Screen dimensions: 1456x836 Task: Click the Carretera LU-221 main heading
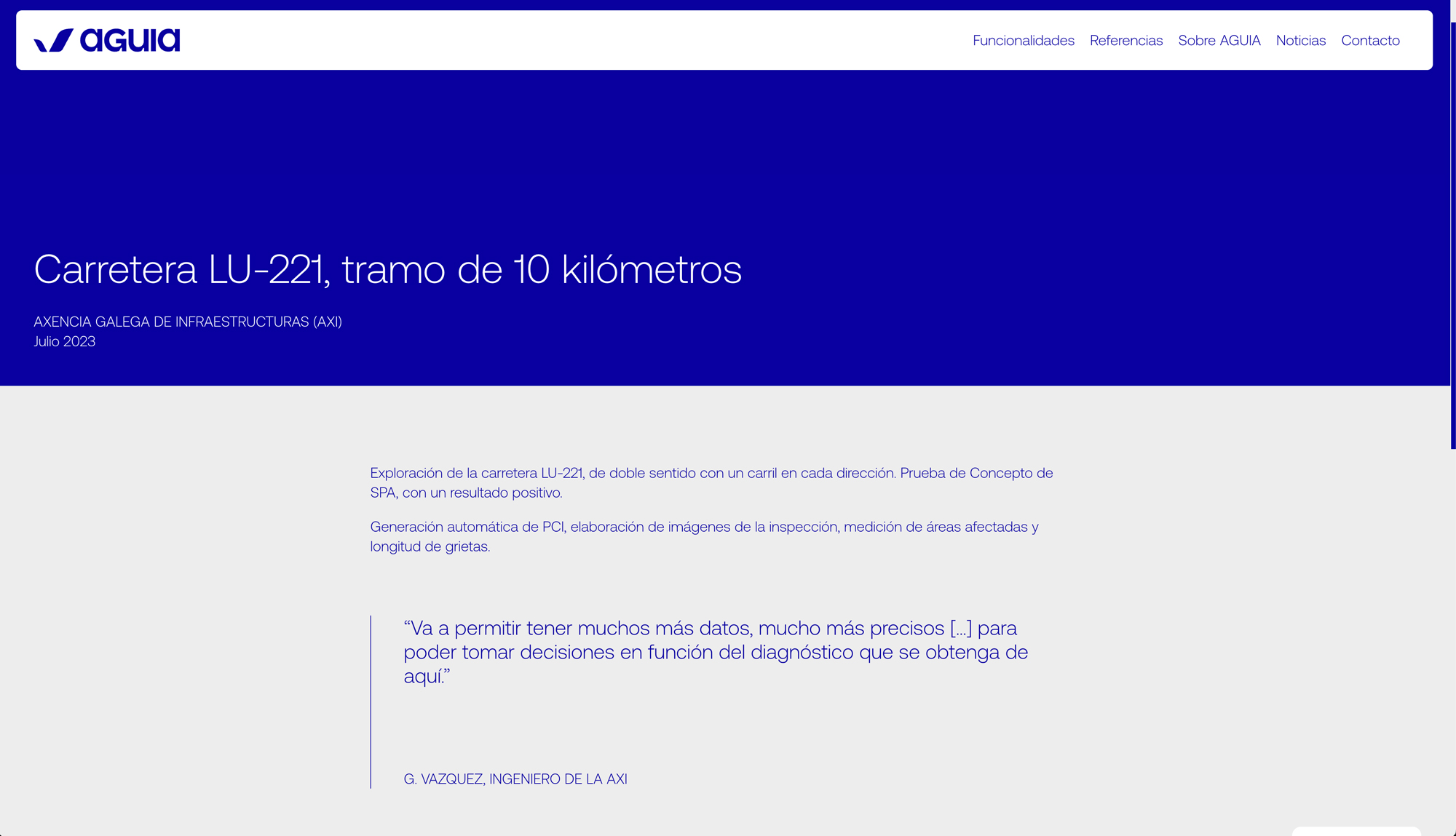387,269
